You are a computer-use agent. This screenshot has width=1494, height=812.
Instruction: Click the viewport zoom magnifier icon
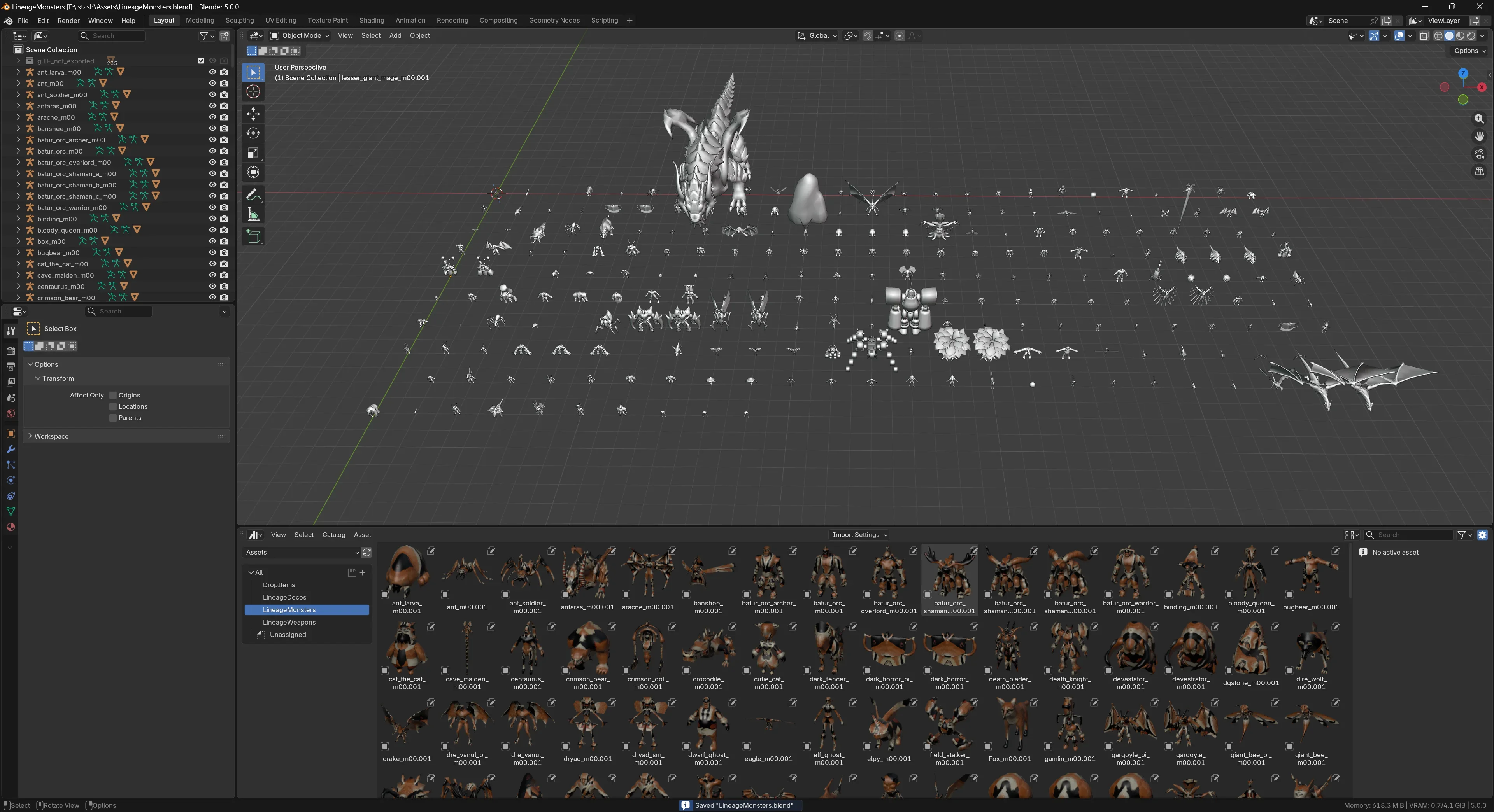tap(1480, 119)
